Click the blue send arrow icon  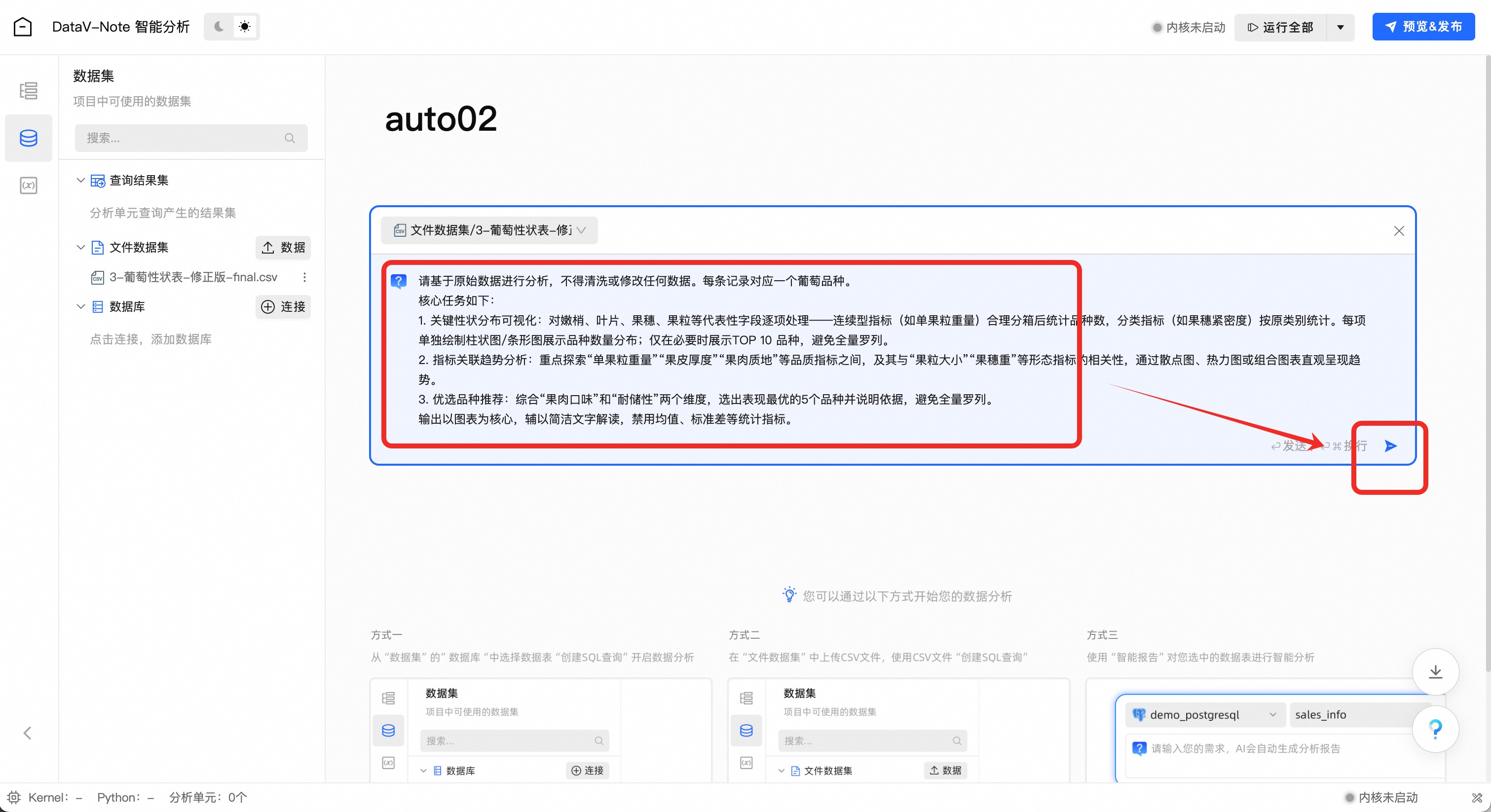coord(1390,445)
